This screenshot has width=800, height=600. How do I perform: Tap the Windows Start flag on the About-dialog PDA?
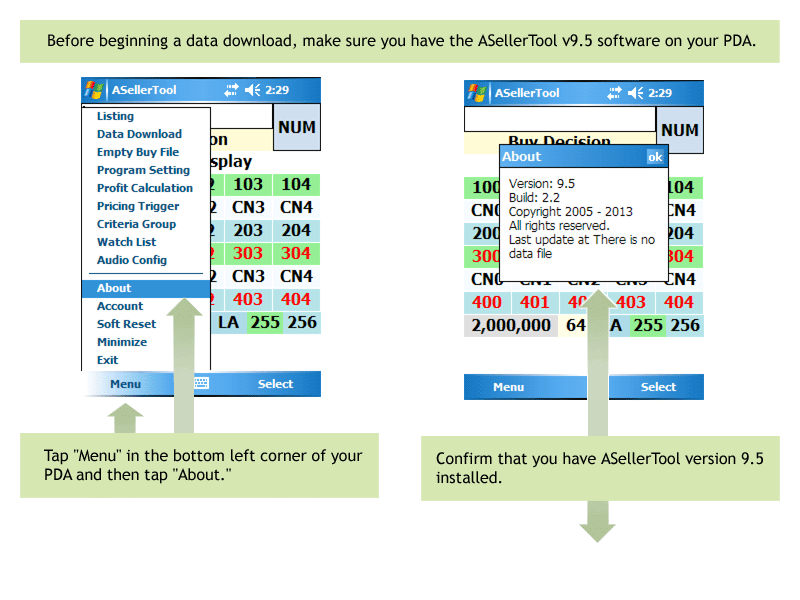coord(477,93)
